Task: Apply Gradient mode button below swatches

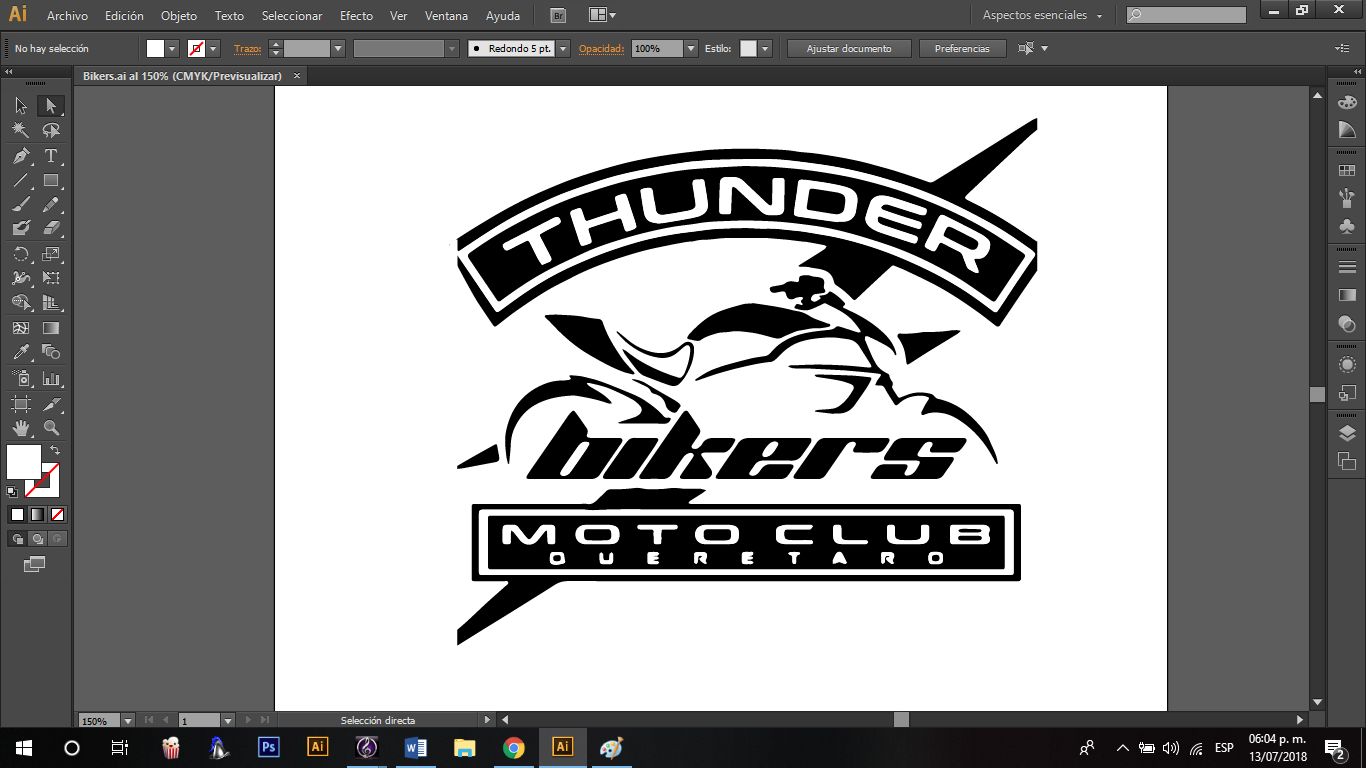Action: (x=37, y=514)
